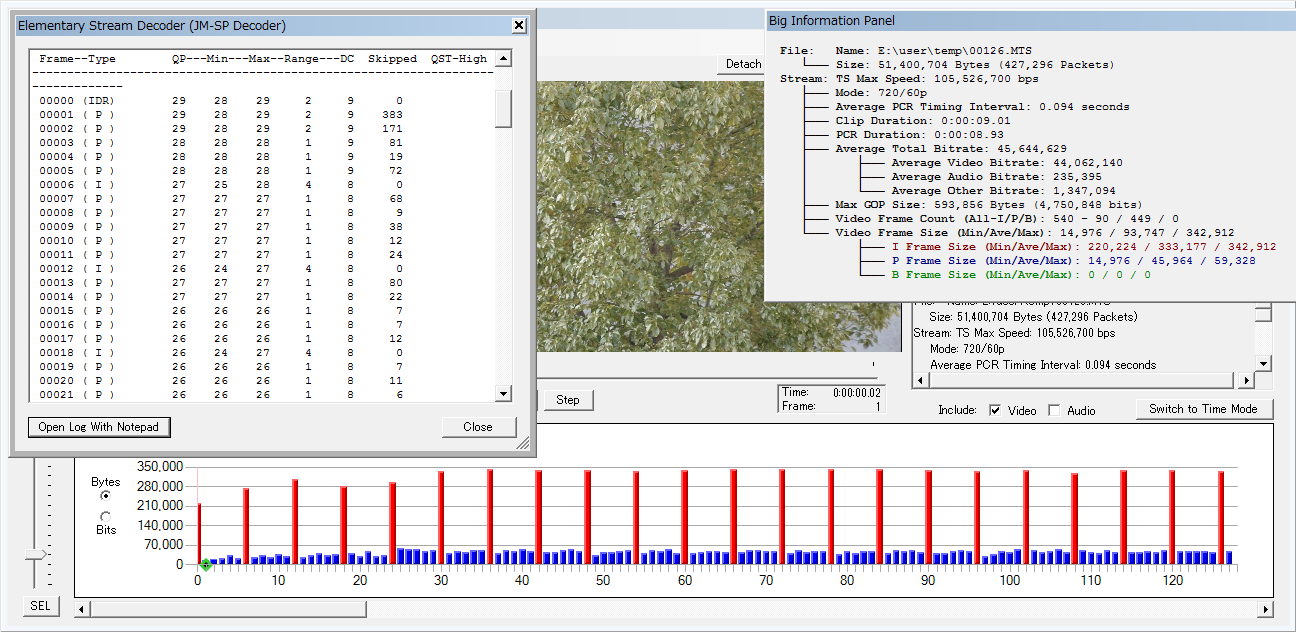Click the Detach button above the video
This screenshot has height=632, width=1296.
coord(742,64)
